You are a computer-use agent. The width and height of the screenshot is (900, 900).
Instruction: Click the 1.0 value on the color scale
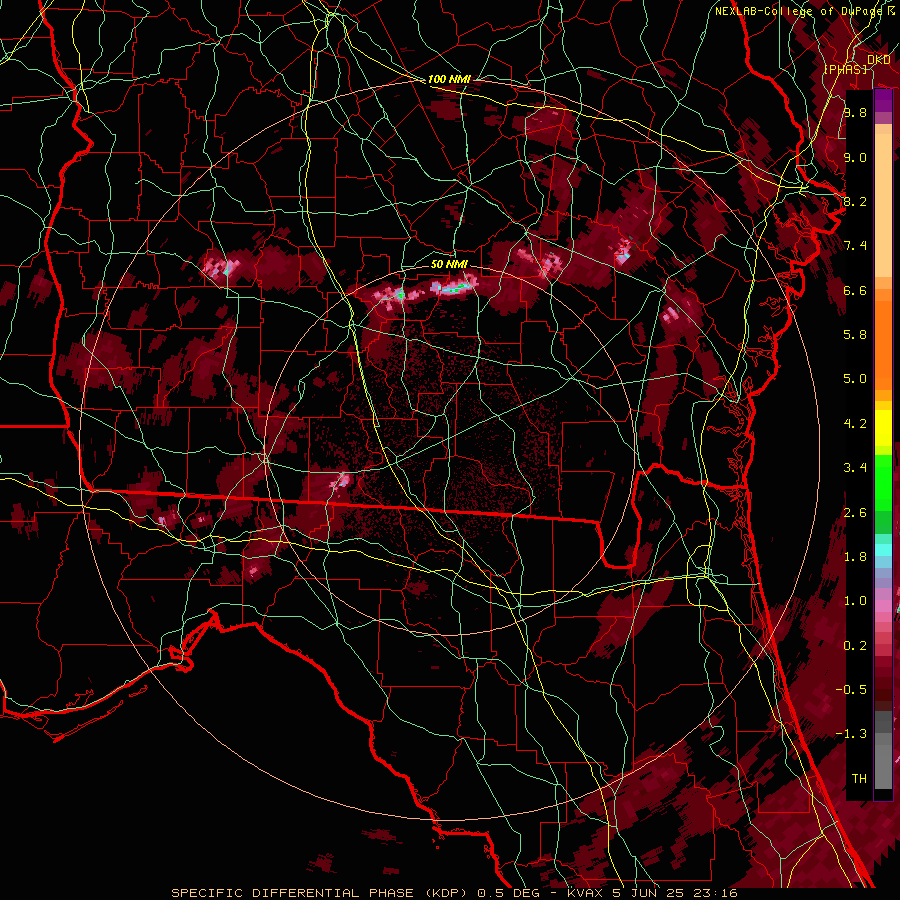[x=855, y=601]
